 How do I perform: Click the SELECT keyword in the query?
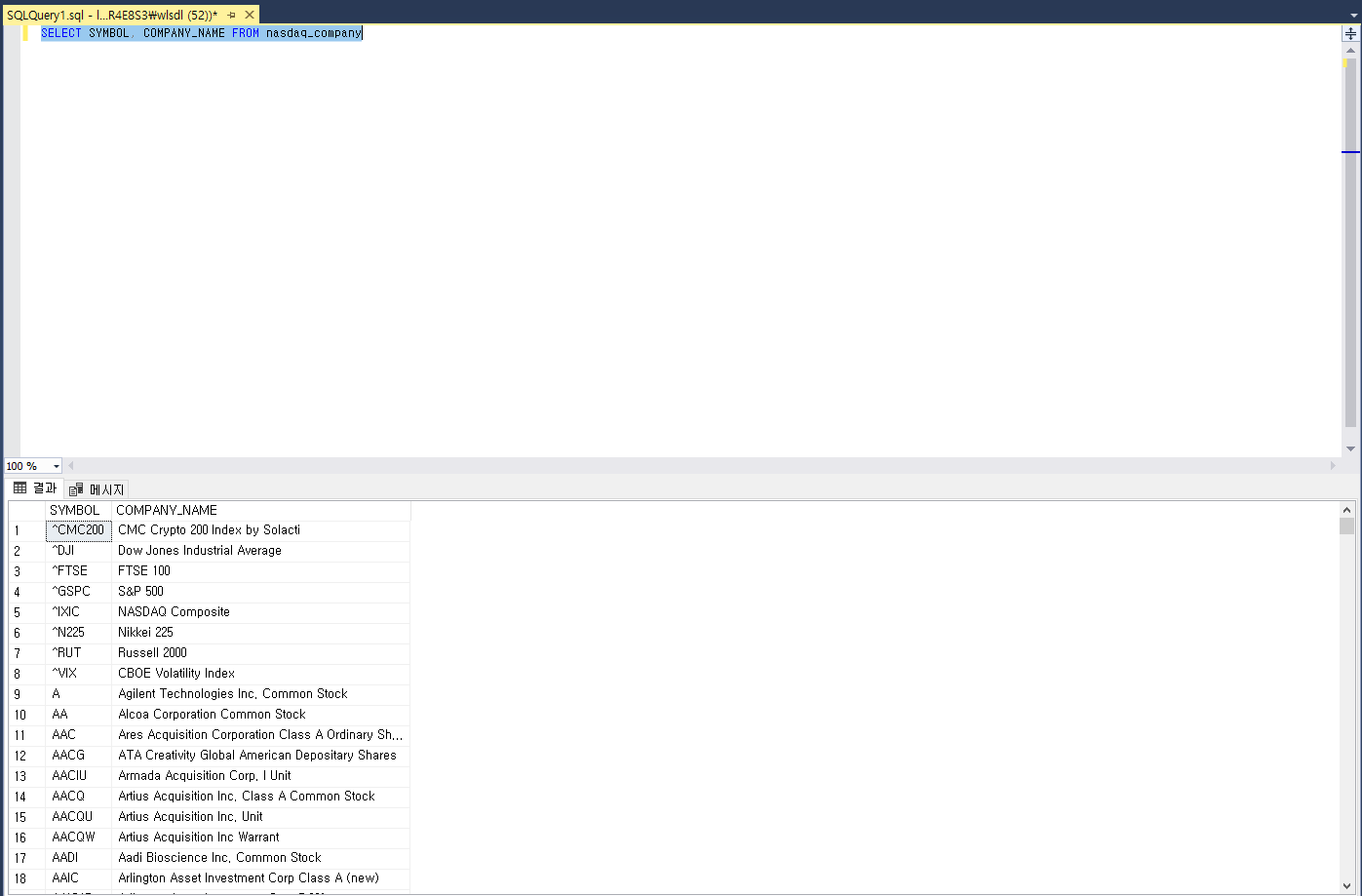(61, 33)
